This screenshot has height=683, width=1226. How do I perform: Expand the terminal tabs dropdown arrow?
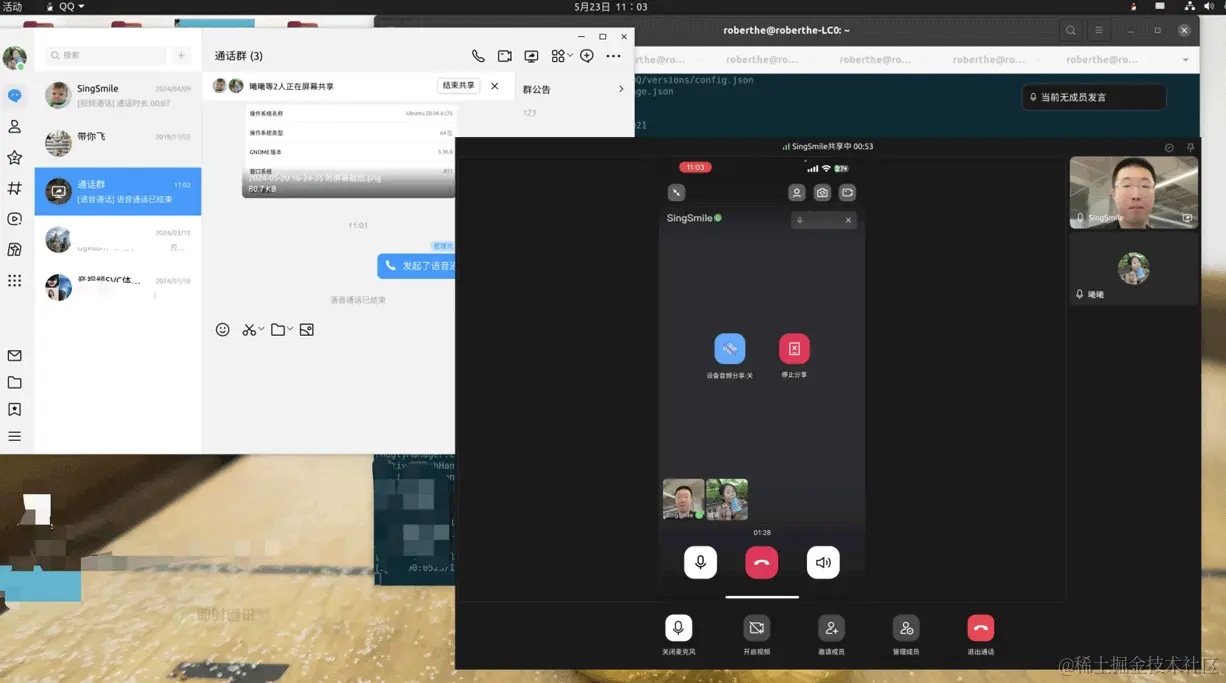1186,60
